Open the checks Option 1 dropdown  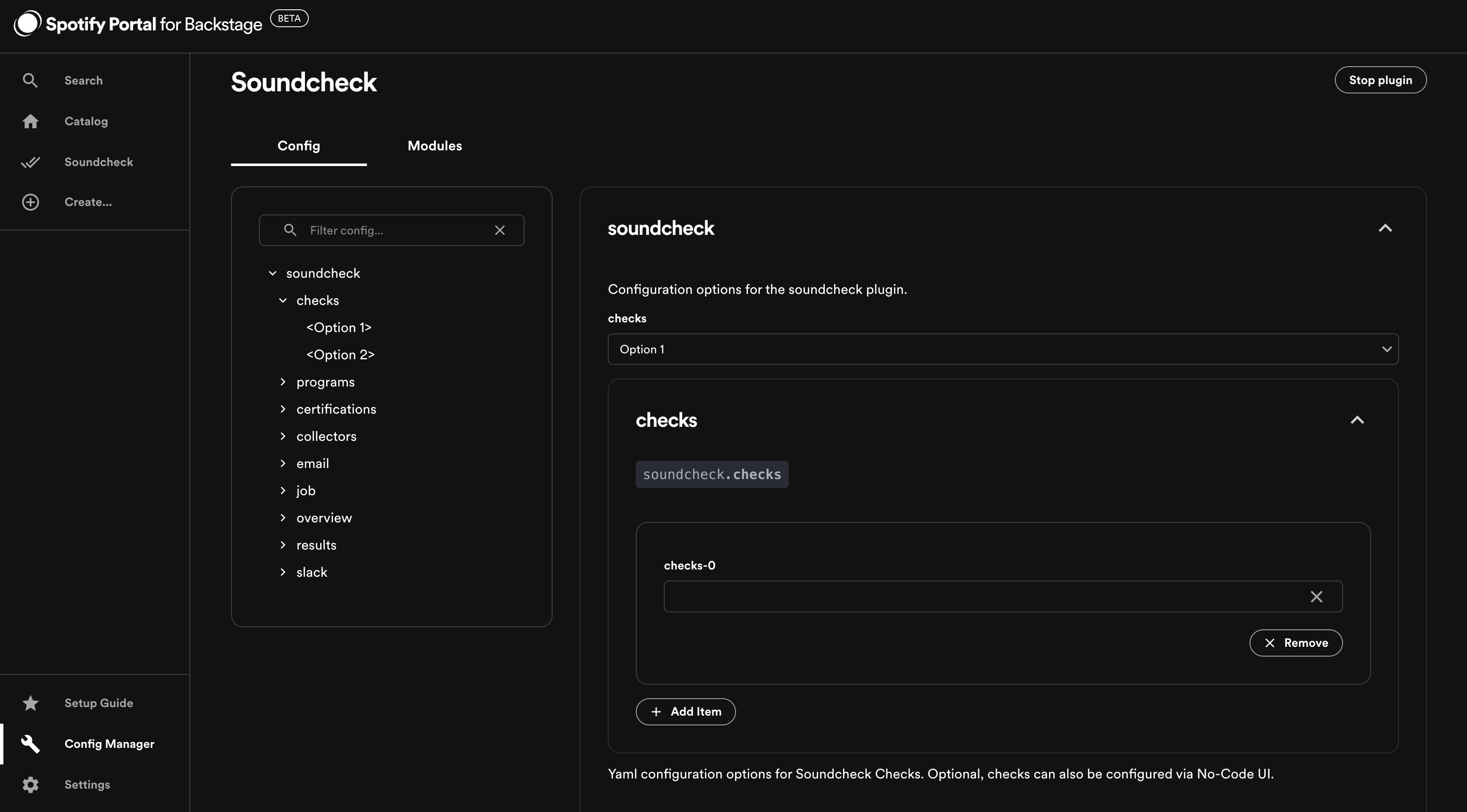[1003, 349]
